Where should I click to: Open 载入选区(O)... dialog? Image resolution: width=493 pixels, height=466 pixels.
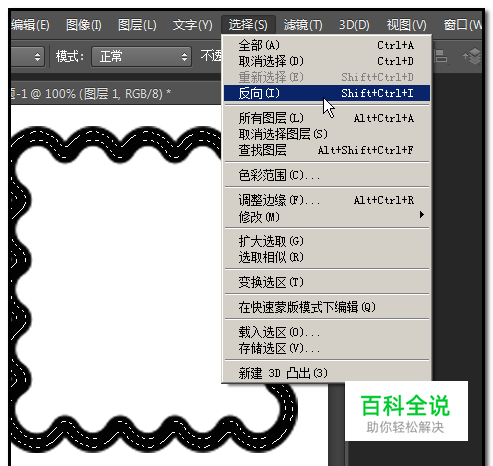327,332
